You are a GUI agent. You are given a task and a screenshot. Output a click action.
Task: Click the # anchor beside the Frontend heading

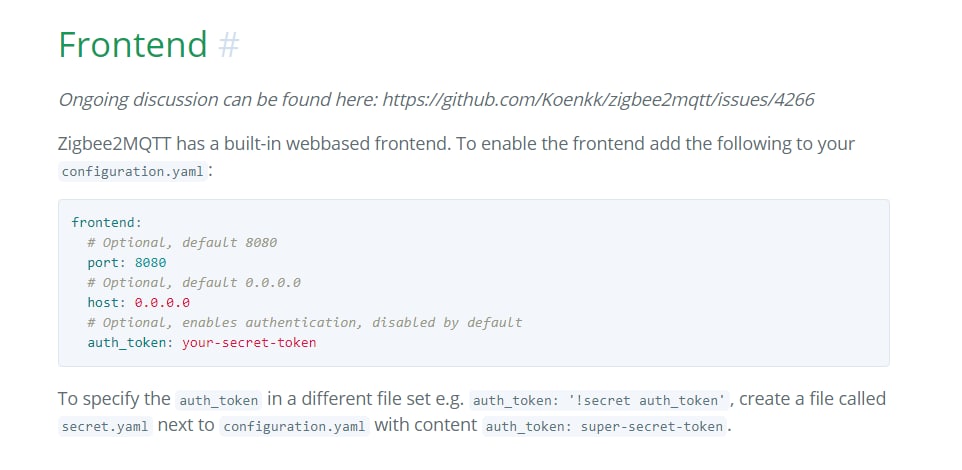pyautogui.click(x=229, y=45)
